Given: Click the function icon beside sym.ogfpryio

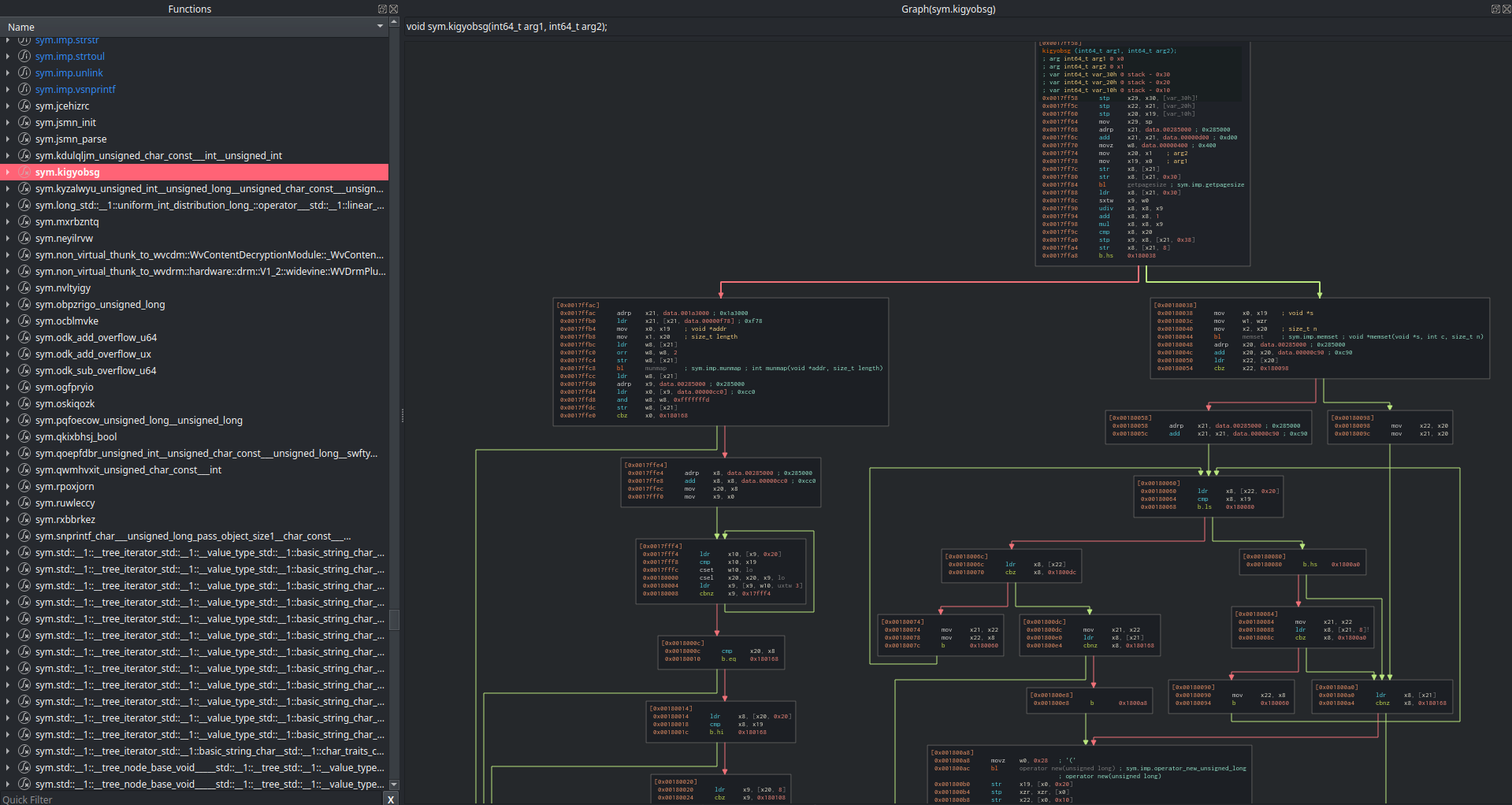Looking at the screenshot, I should pos(24,388).
